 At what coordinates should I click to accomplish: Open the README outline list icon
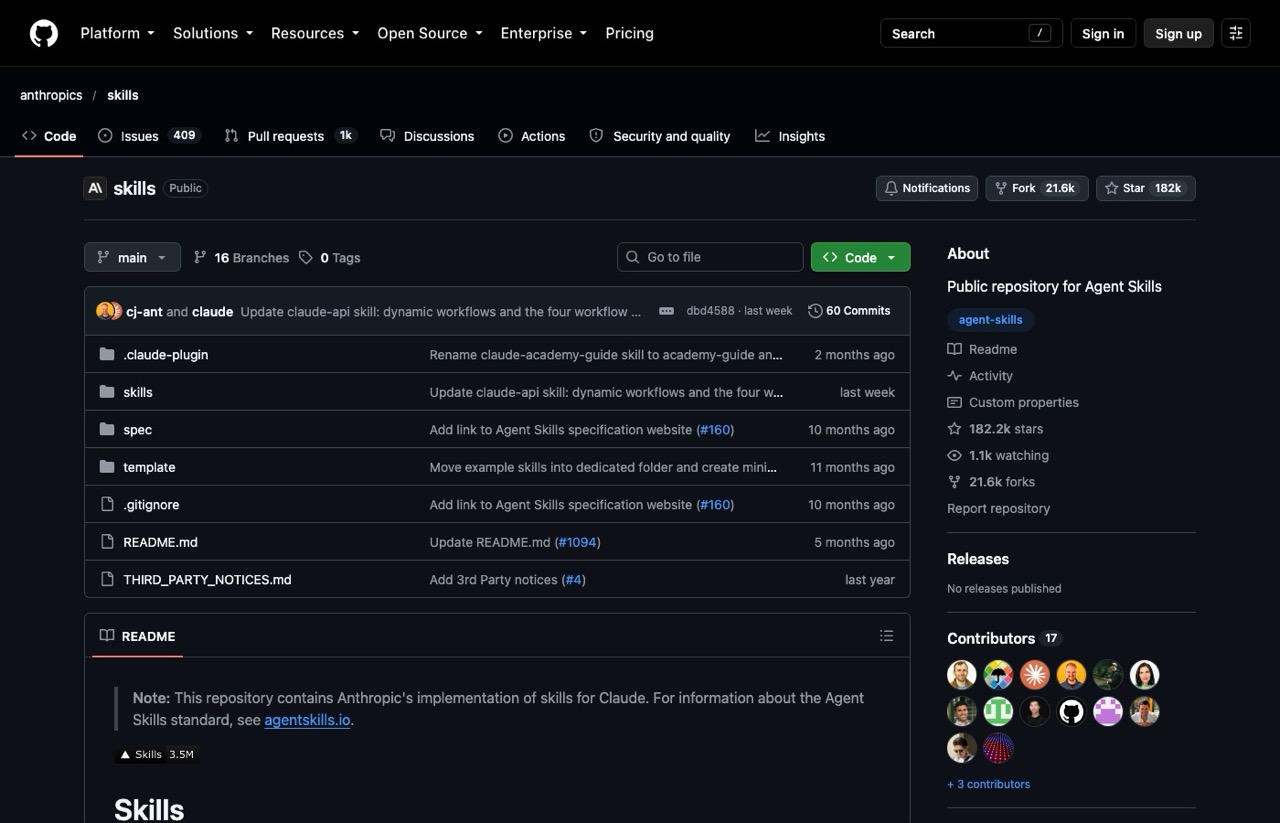pos(886,636)
